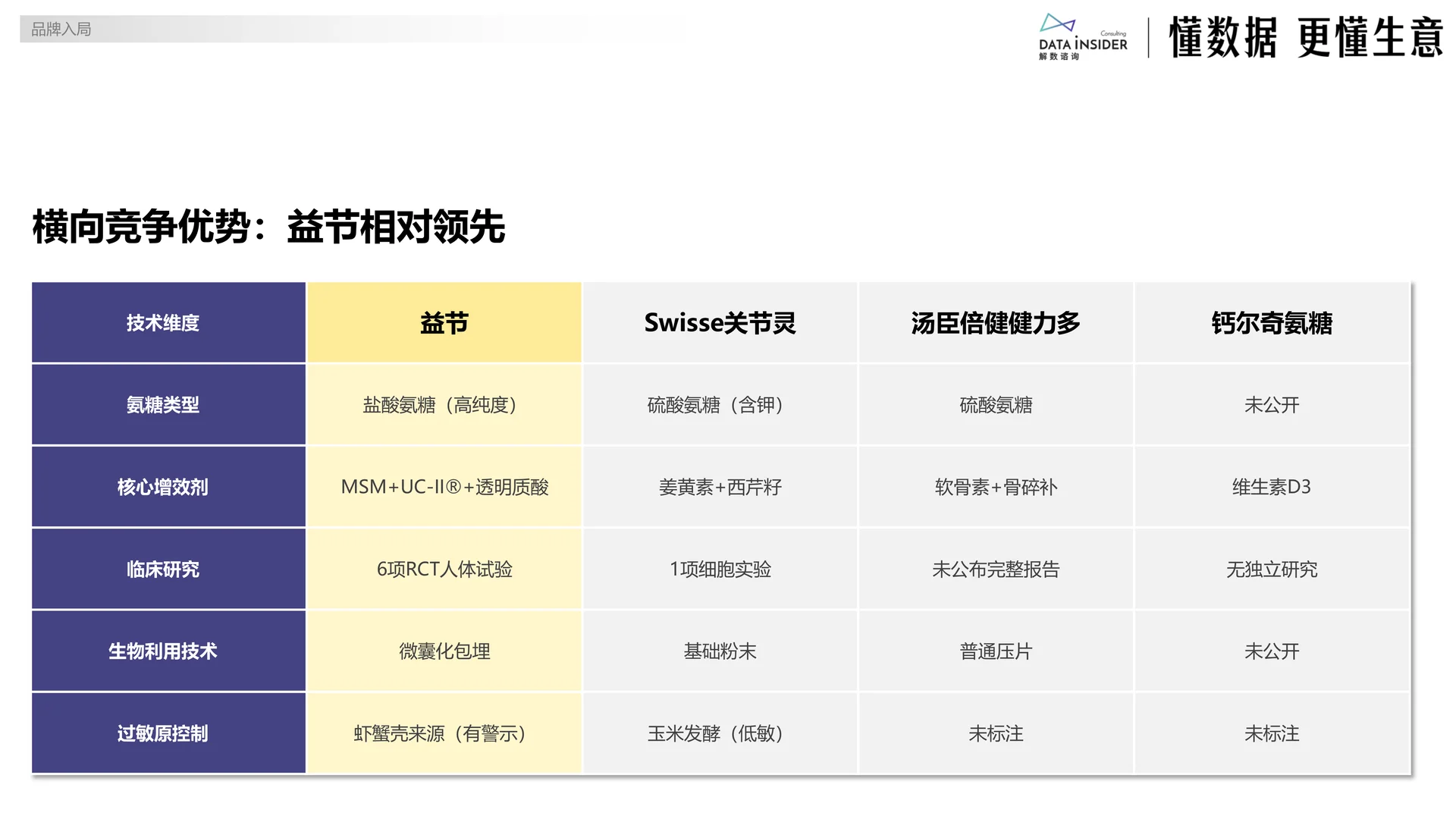
Task: Click the 盐酸氨糖（高纯度）cell
Action: coord(443,404)
